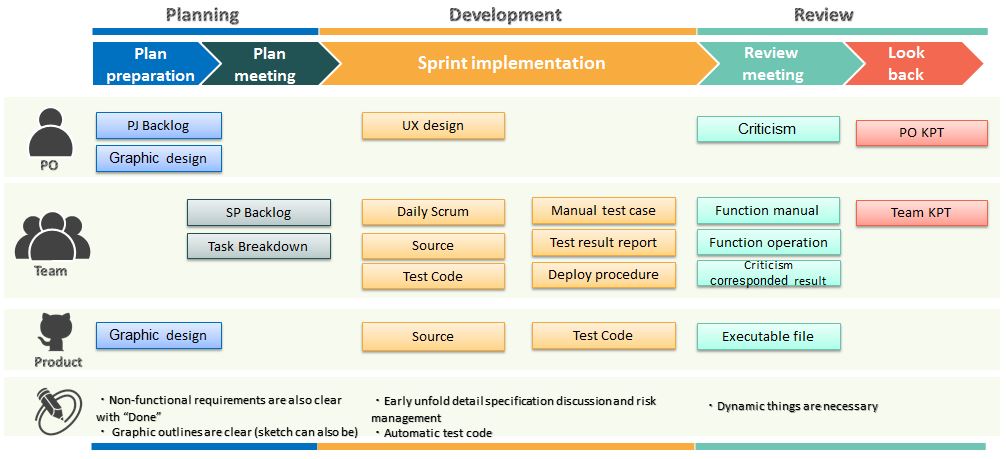Select the SP Backlog box
Screen dimensions: 1006x459
click(259, 212)
